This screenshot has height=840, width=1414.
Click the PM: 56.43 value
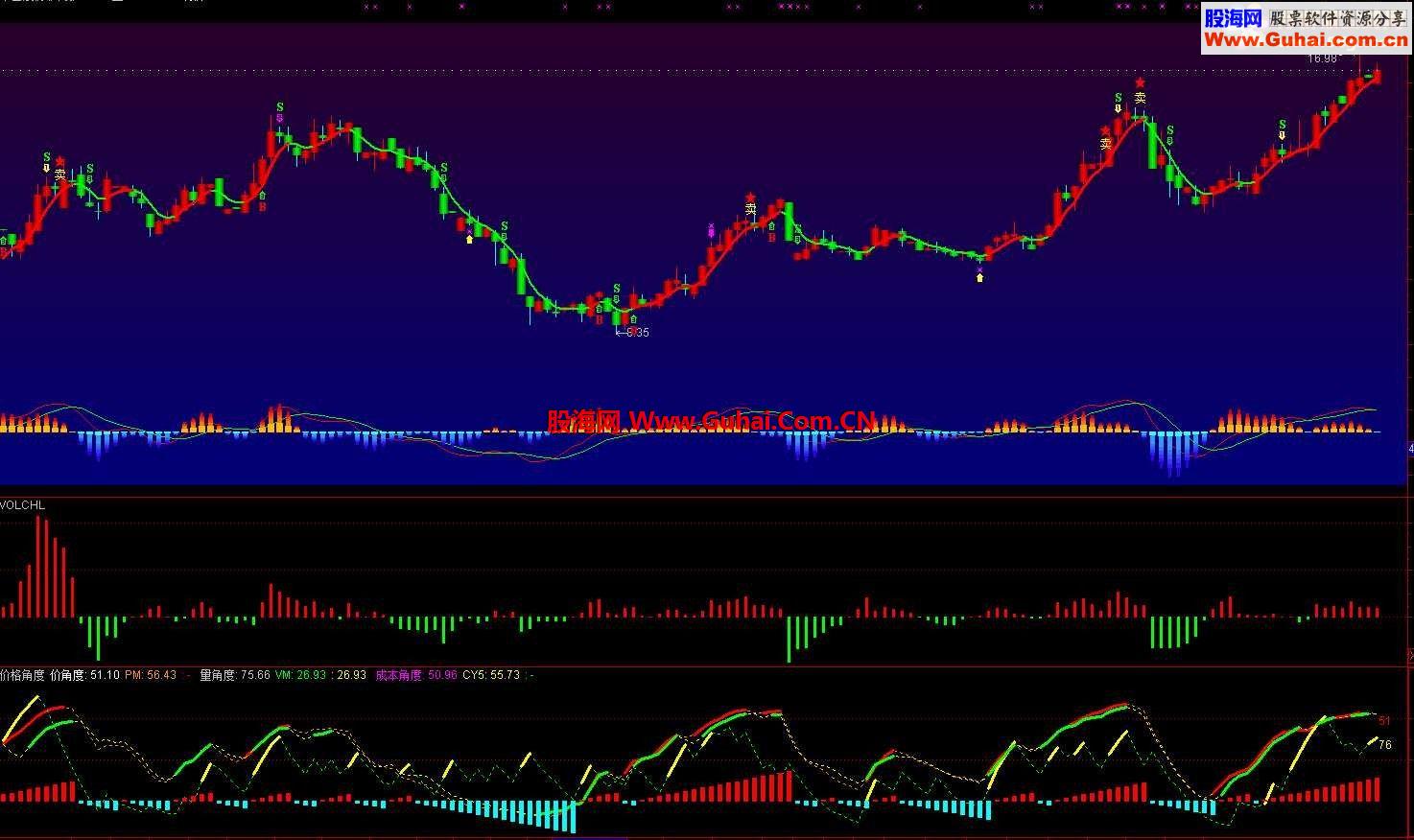[x=151, y=675]
